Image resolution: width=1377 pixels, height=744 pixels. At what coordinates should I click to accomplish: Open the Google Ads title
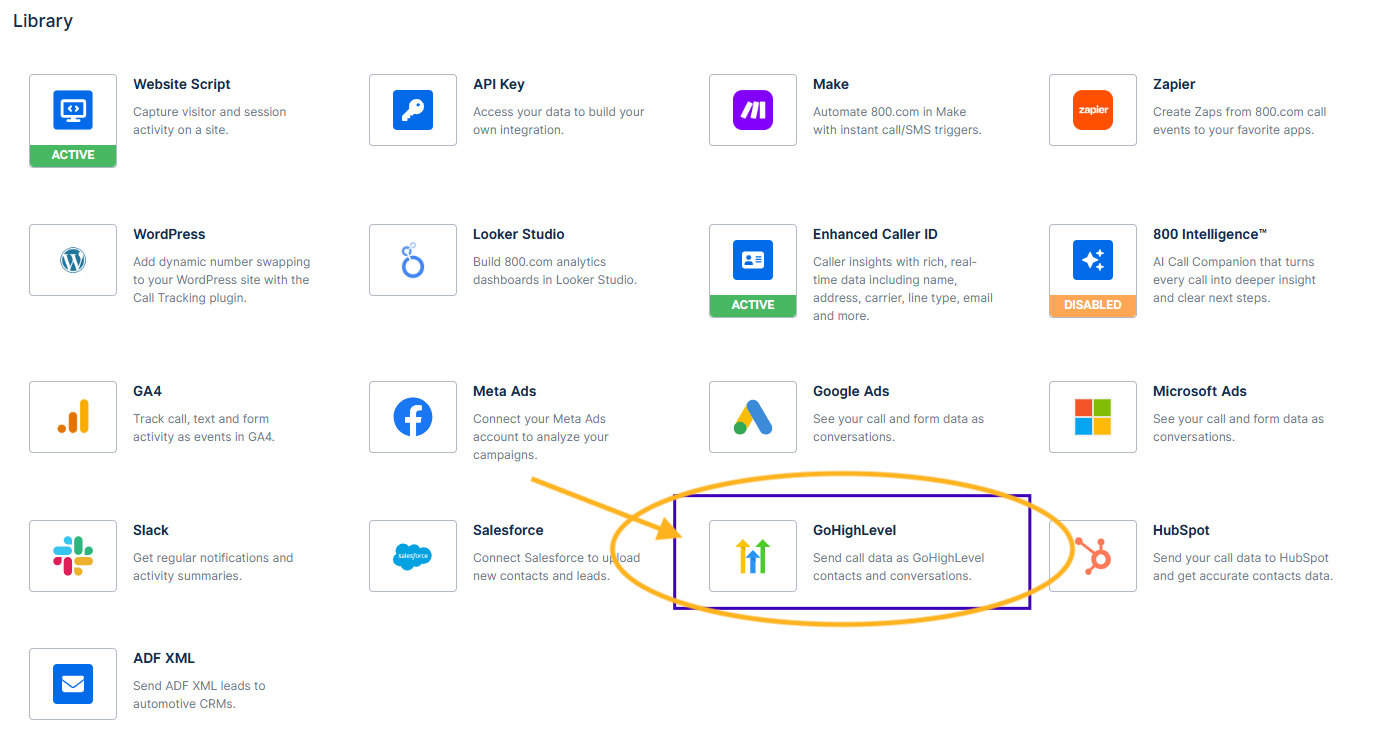(851, 391)
